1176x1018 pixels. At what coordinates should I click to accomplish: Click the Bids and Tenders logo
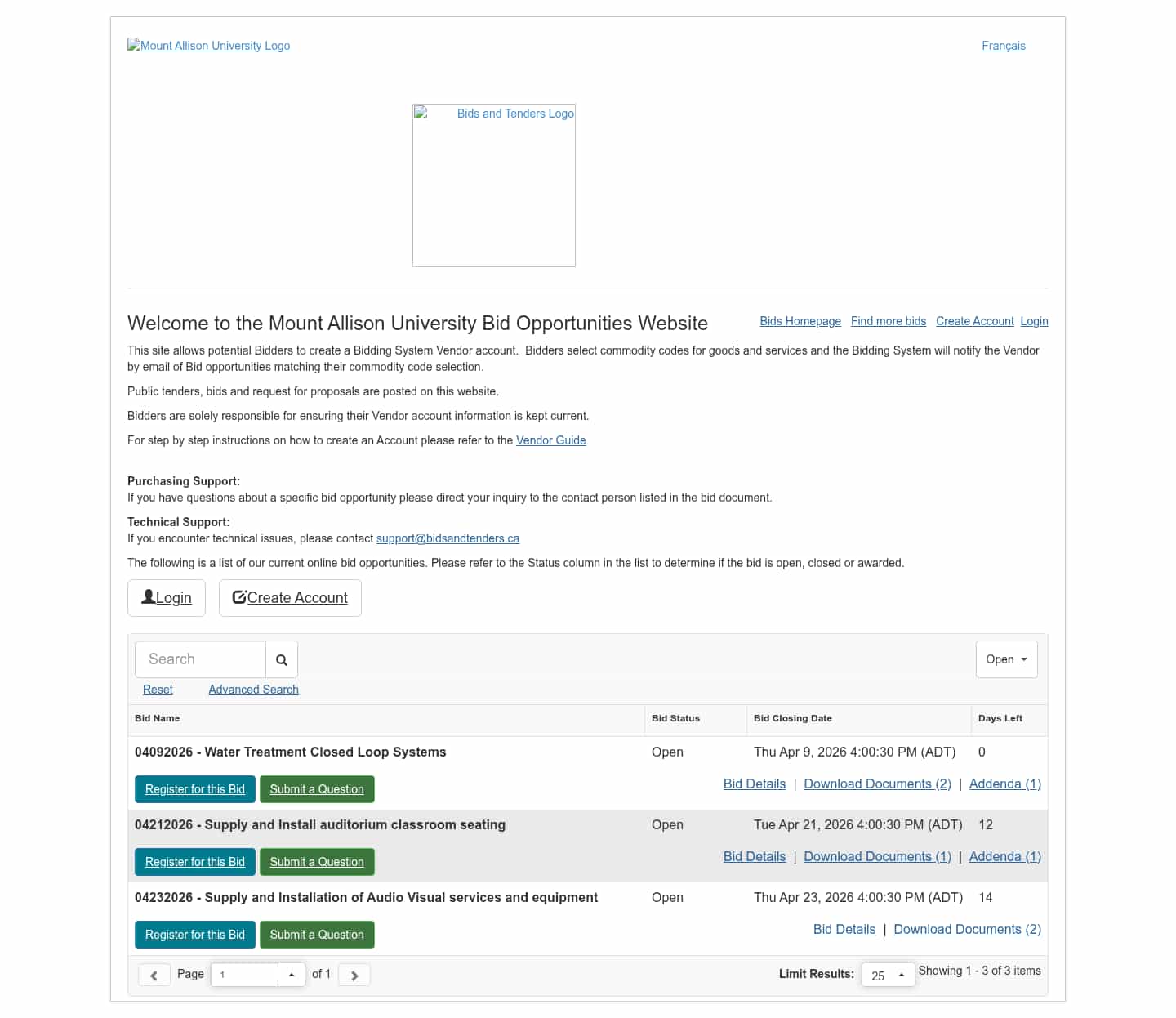coord(494,185)
